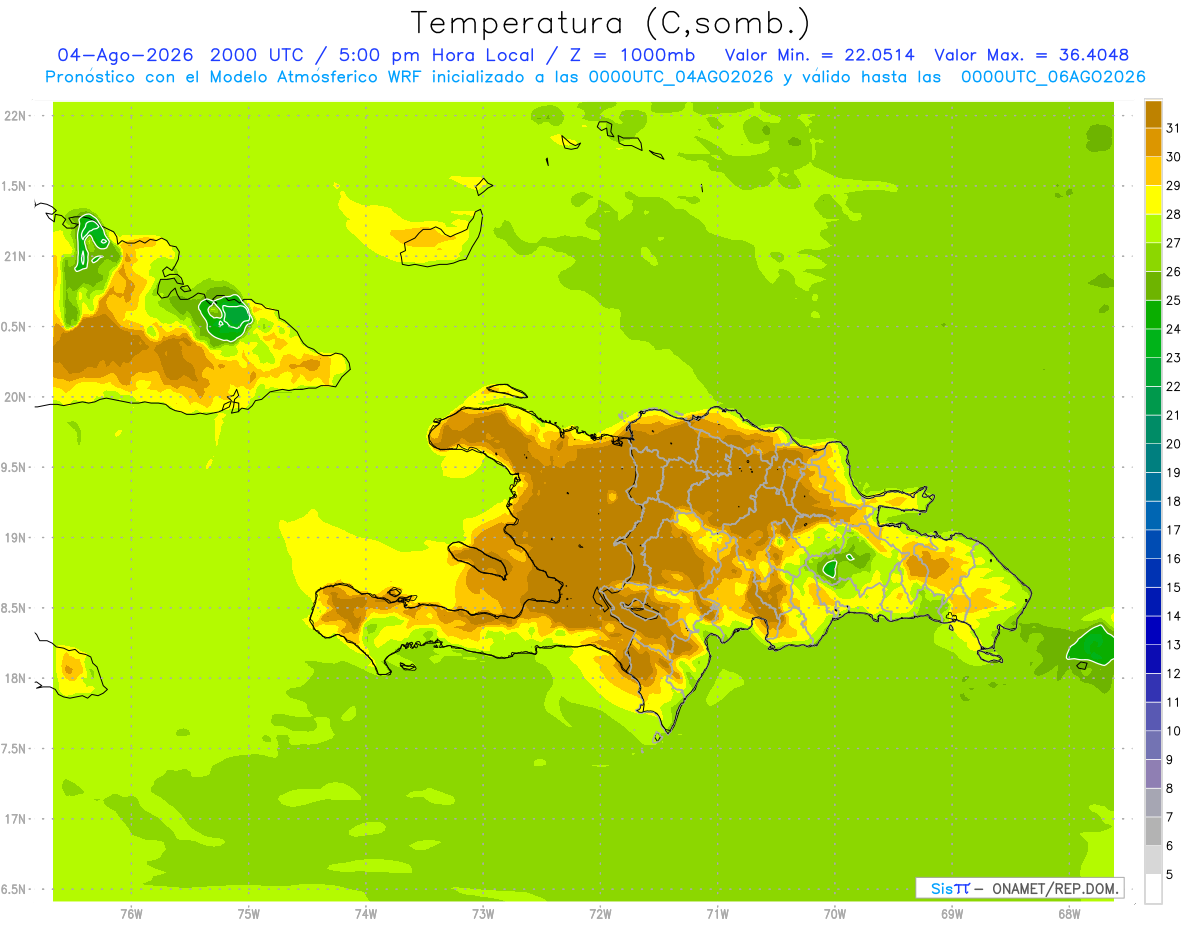Click the green patch east of Hispaniola near 68W
The image size is (1200, 927).
point(1092,646)
